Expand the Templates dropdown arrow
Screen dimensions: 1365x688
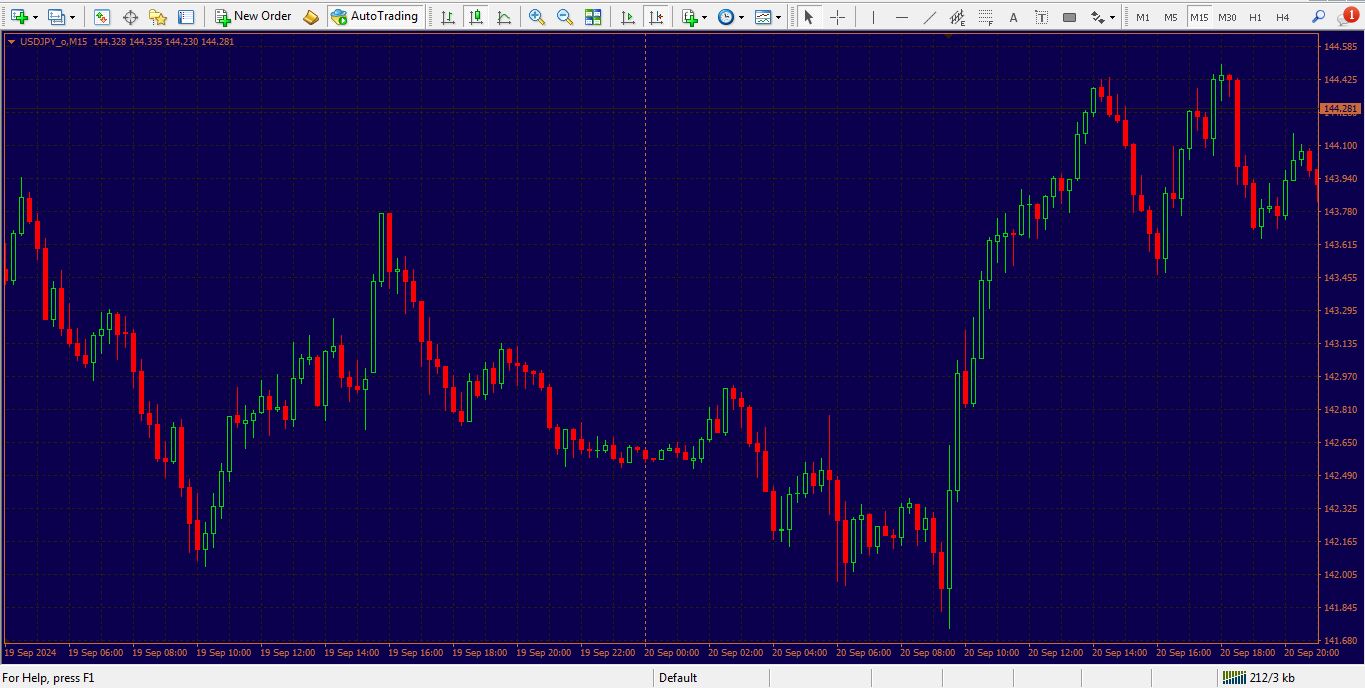tap(778, 17)
